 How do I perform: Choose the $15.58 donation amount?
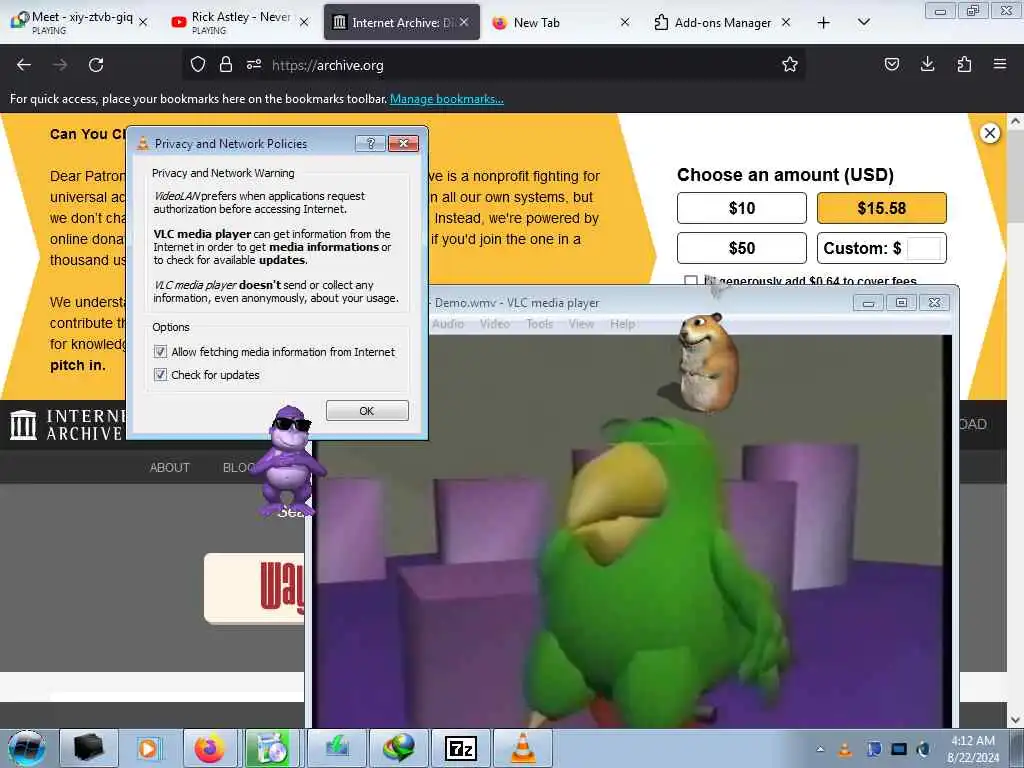click(882, 208)
